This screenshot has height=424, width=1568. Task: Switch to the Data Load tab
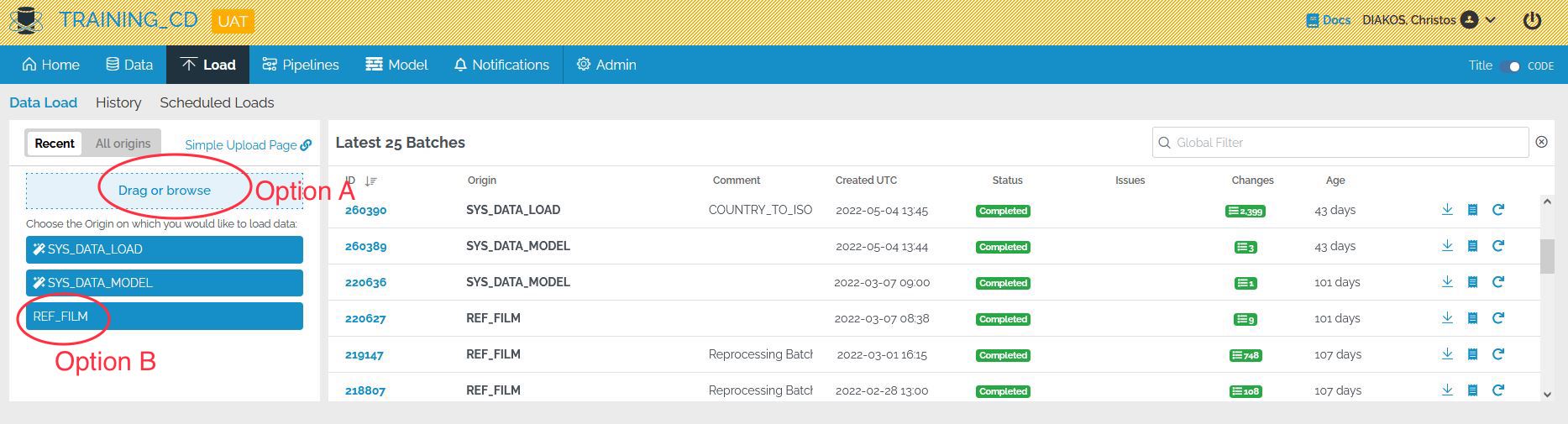(43, 102)
